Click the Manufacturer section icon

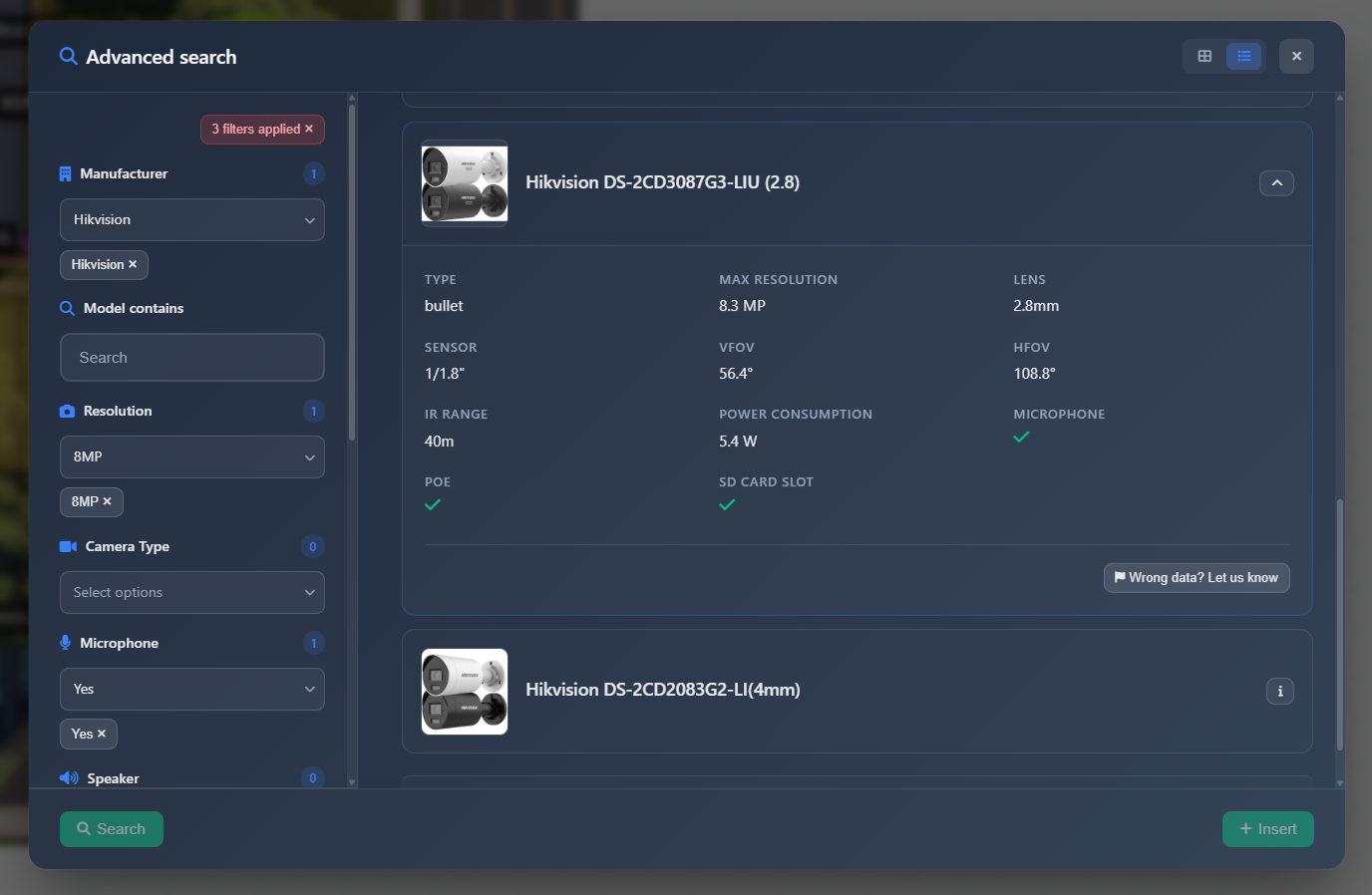click(68, 173)
